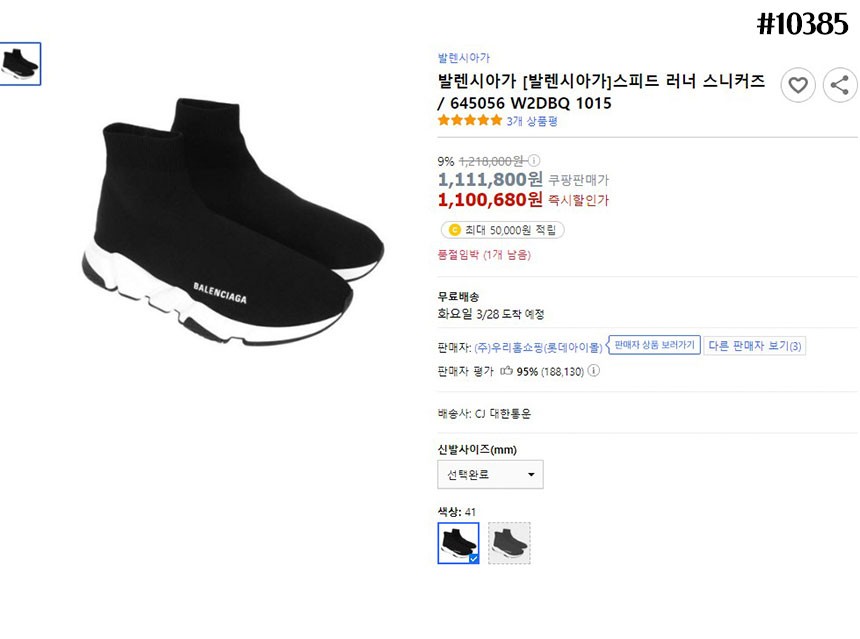Select the small product thumbnail image

tap(20, 63)
